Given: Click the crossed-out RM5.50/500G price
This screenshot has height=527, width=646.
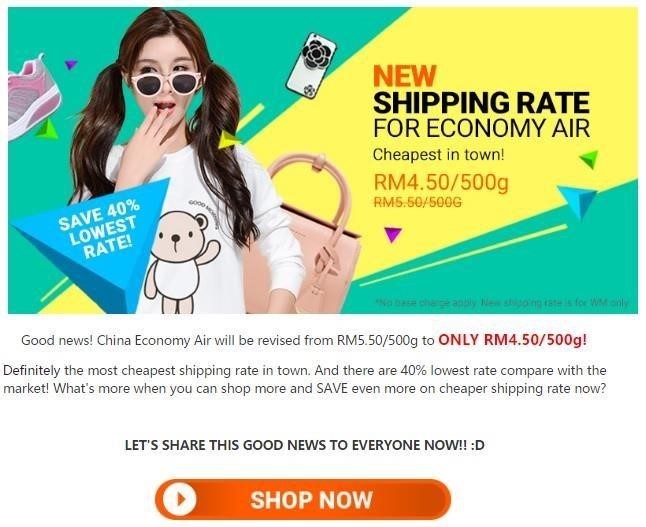Looking at the screenshot, I should tap(417, 202).
